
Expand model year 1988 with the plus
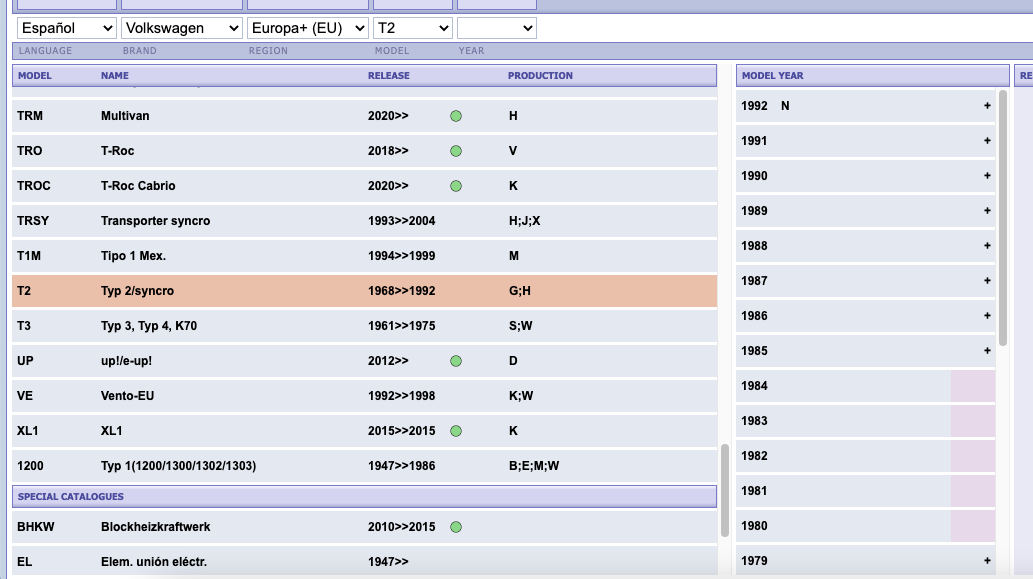[987, 246]
